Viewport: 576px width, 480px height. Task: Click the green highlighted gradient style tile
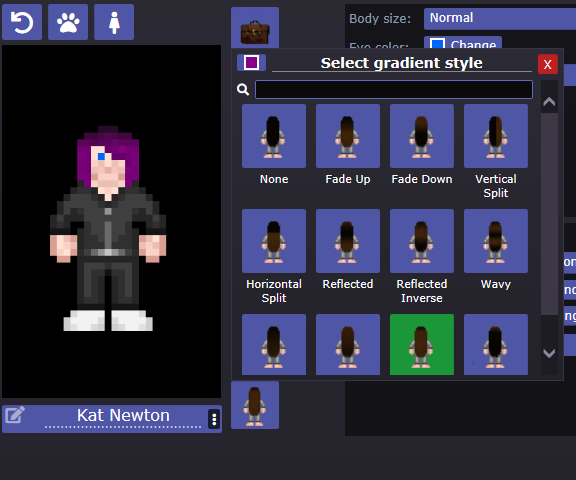coord(422,344)
